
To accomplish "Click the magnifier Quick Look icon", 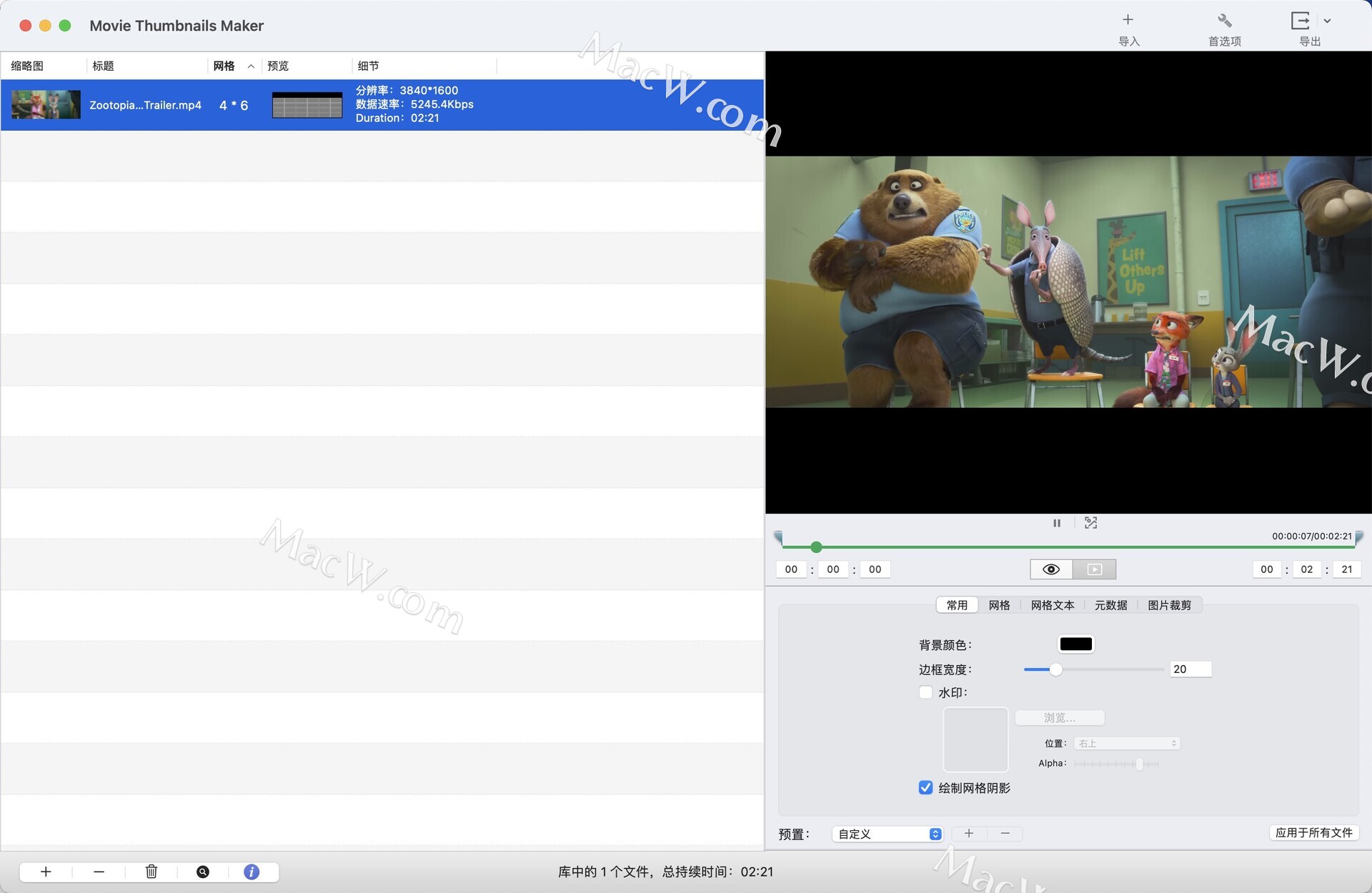I will pos(203,872).
